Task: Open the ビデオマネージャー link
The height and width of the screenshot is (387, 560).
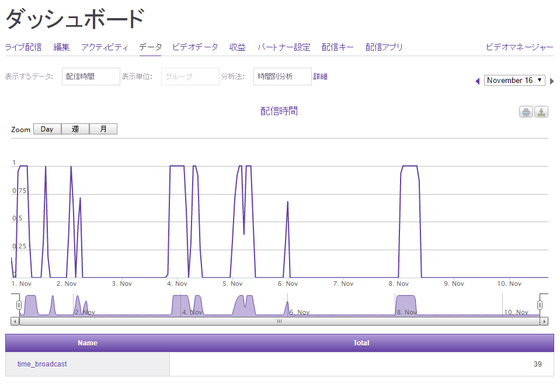Action: pyautogui.click(x=520, y=47)
